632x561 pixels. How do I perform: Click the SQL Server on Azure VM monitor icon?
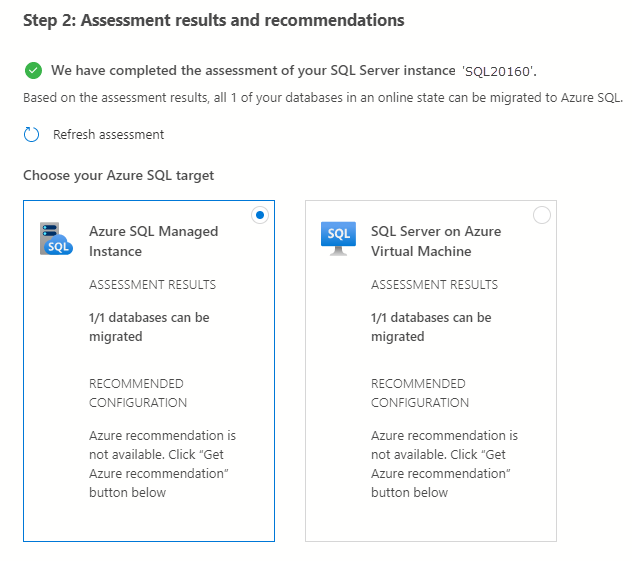(338, 239)
